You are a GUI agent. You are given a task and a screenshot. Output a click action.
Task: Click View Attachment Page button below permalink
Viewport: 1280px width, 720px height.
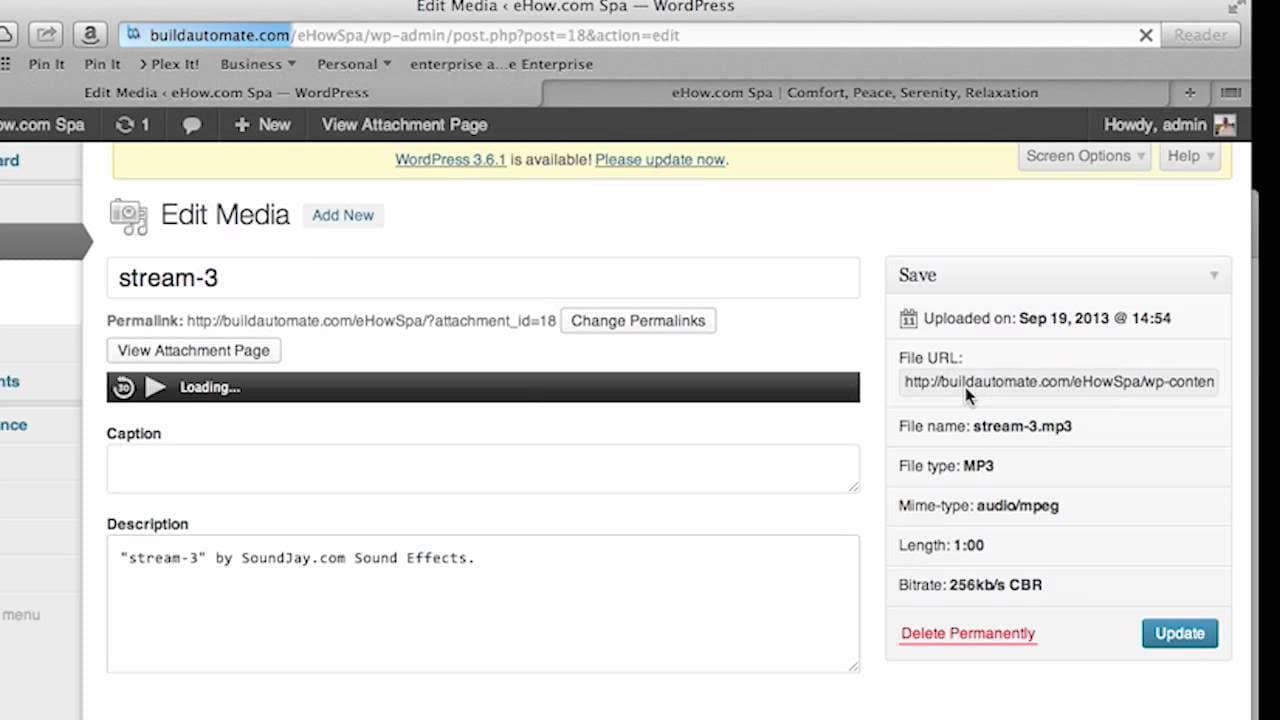click(194, 351)
